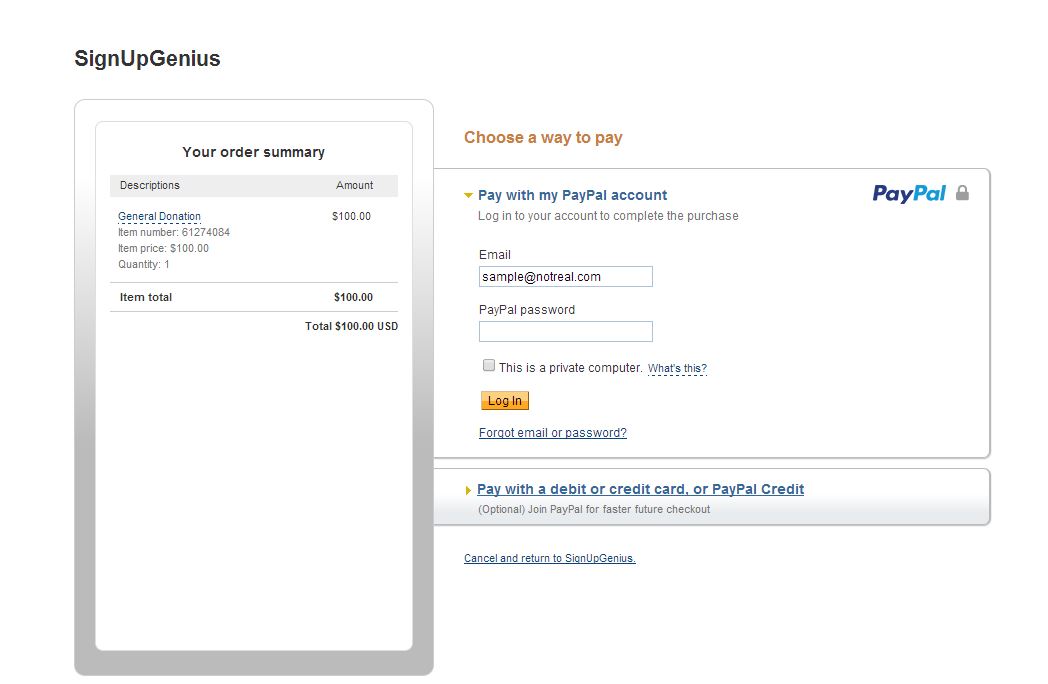Open the What's this? link
The image size is (1048, 684).
pyautogui.click(x=677, y=368)
